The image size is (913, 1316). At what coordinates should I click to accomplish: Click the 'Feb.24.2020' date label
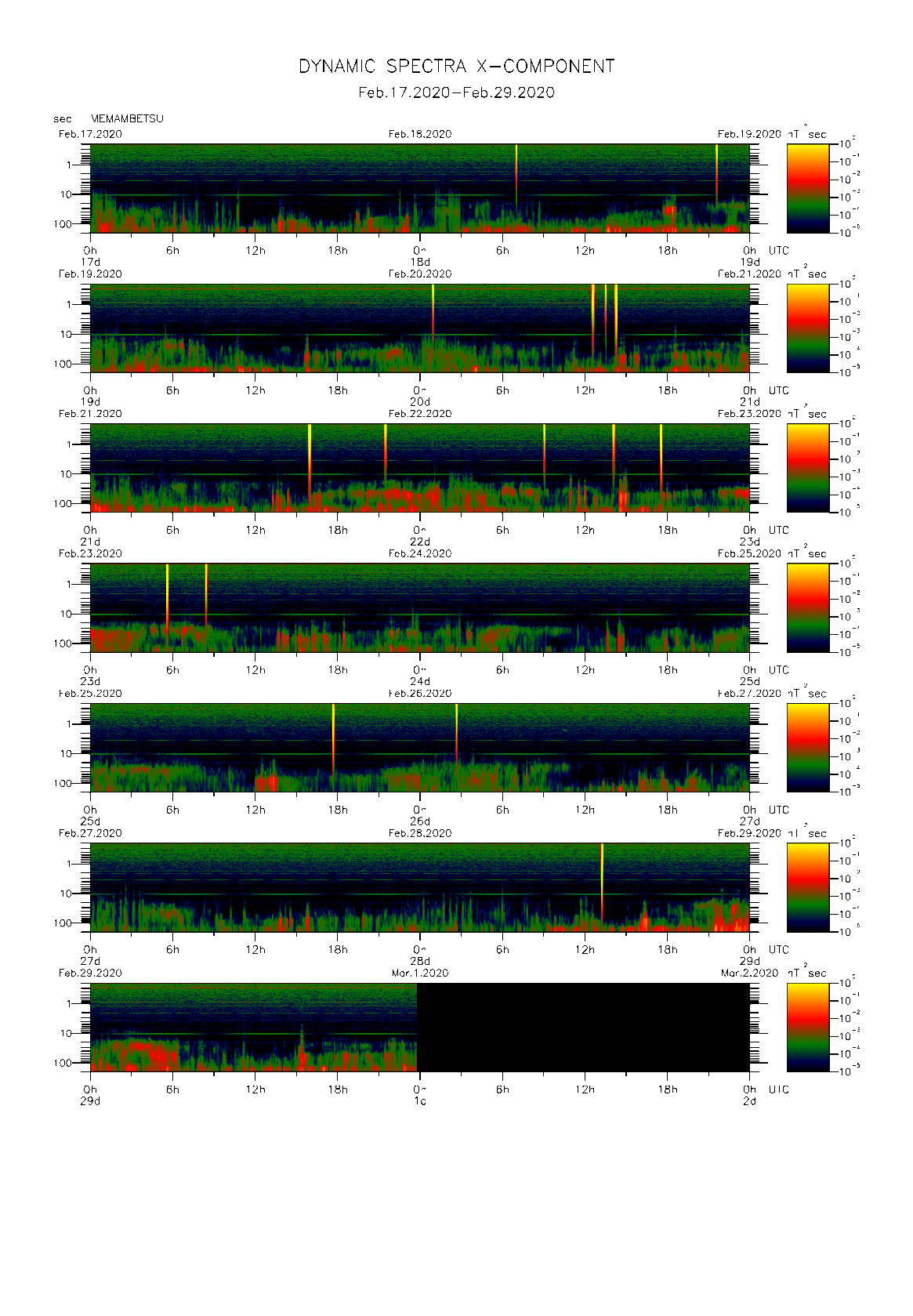coord(420,553)
